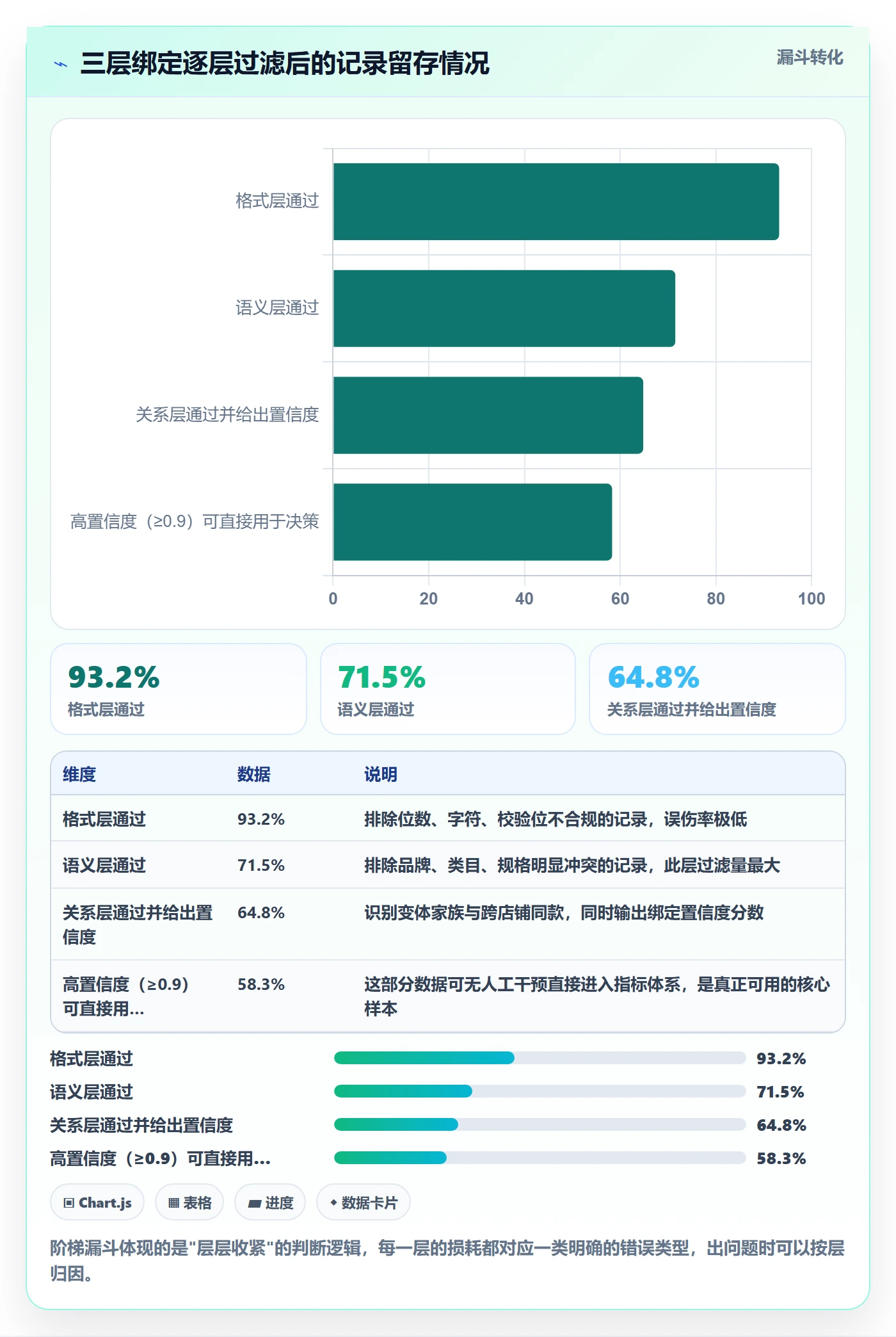Select the 语义层通过 table row label
This screenshot has width=896, height=1337.
point(104,865)
